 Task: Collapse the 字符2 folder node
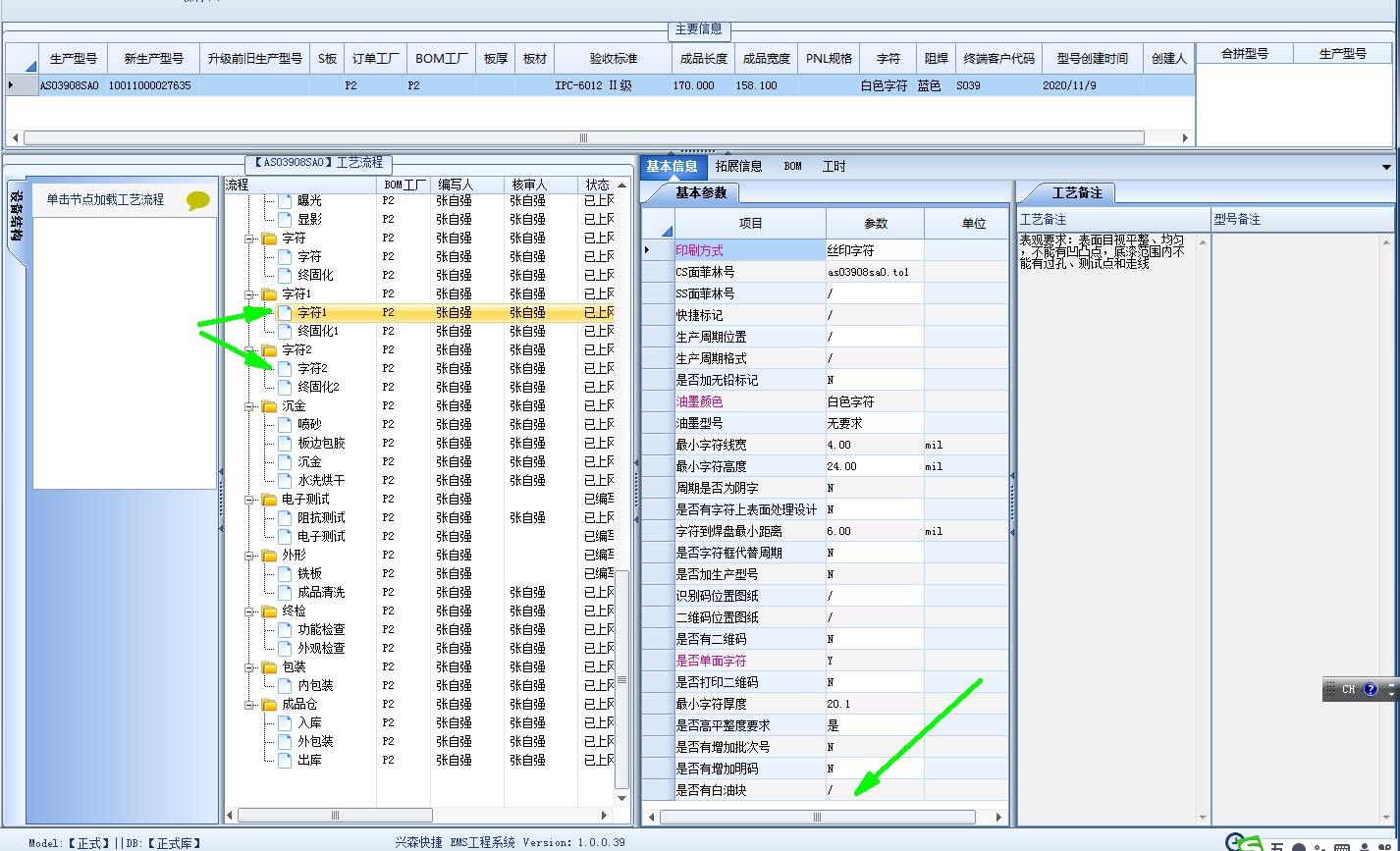pyautogui.click(x=249, y=350)
